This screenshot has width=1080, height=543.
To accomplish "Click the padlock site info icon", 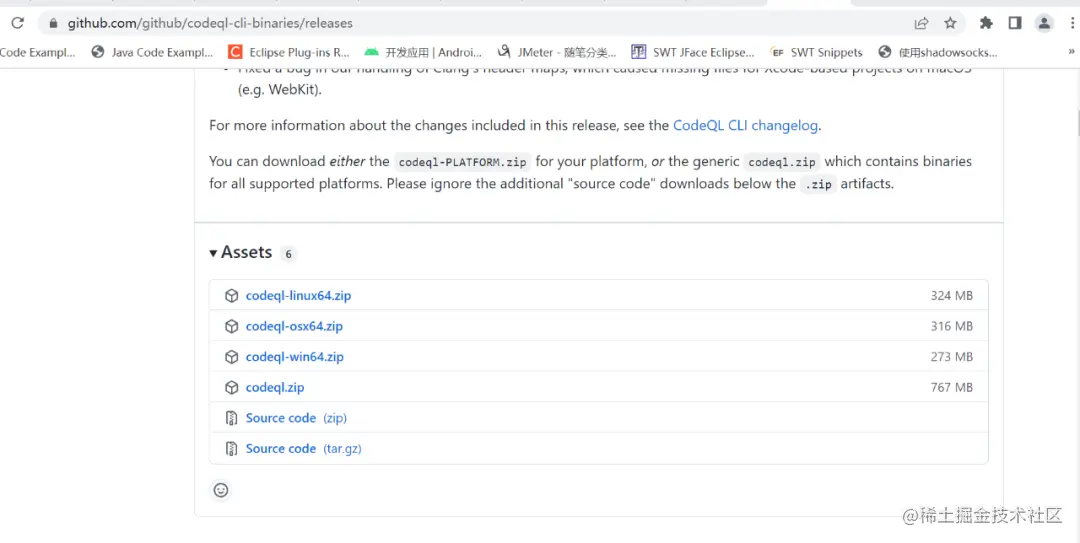I will (x=54, y=23).
